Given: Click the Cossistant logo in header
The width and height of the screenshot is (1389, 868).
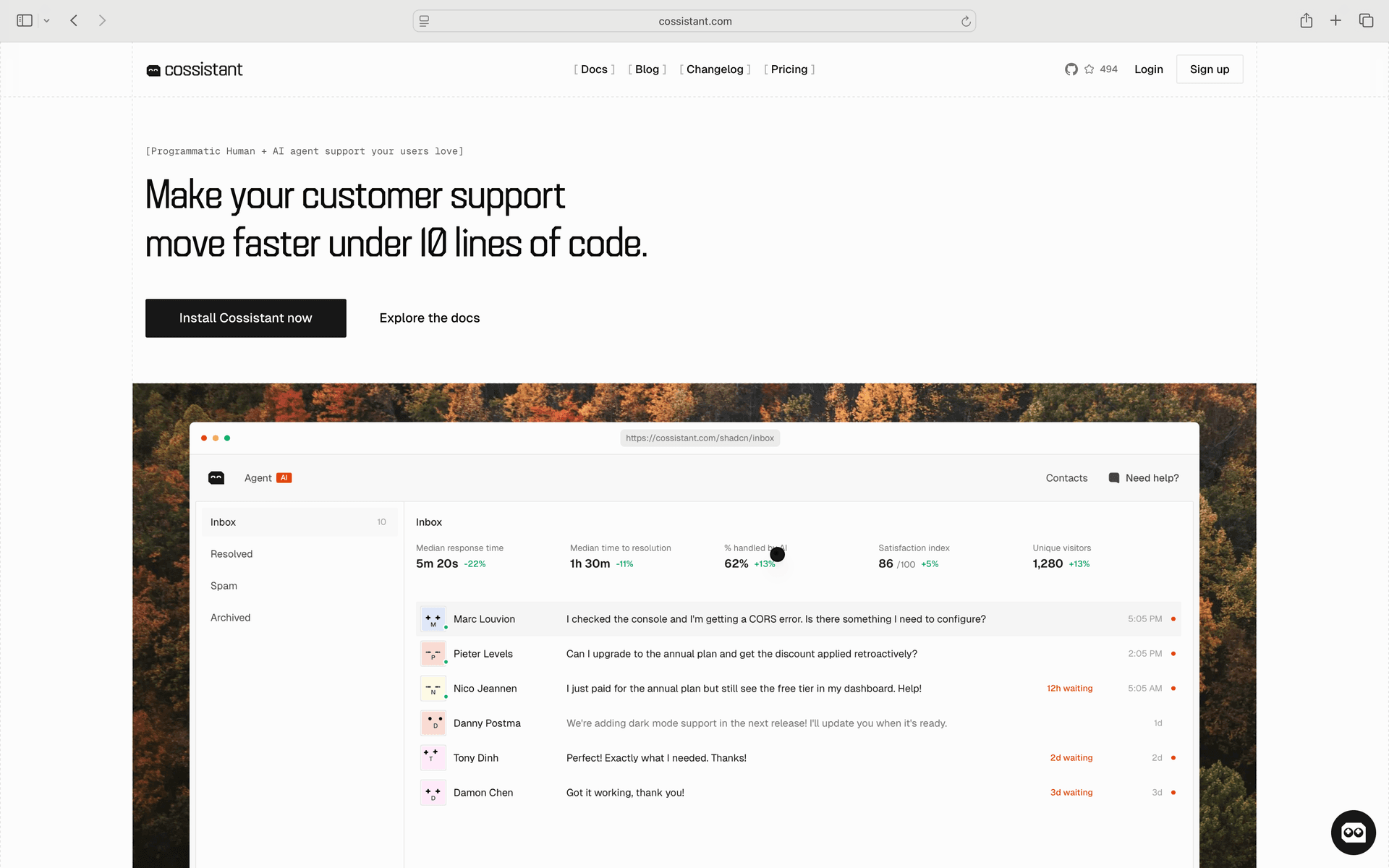Looking at the screenshot, I should (x=195, y=69).
